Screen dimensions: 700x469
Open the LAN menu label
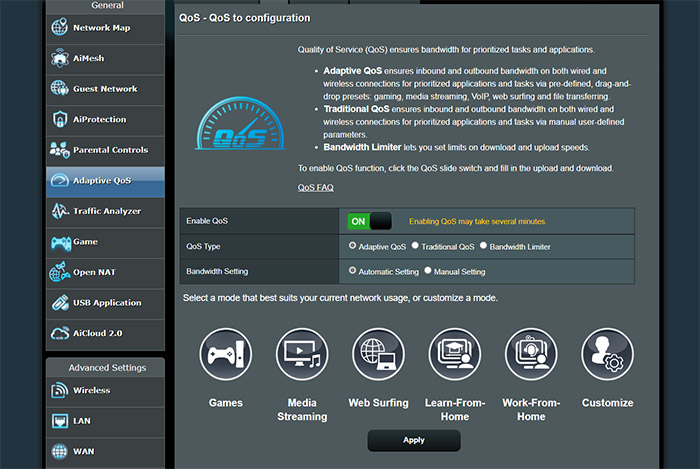[82, 421]
